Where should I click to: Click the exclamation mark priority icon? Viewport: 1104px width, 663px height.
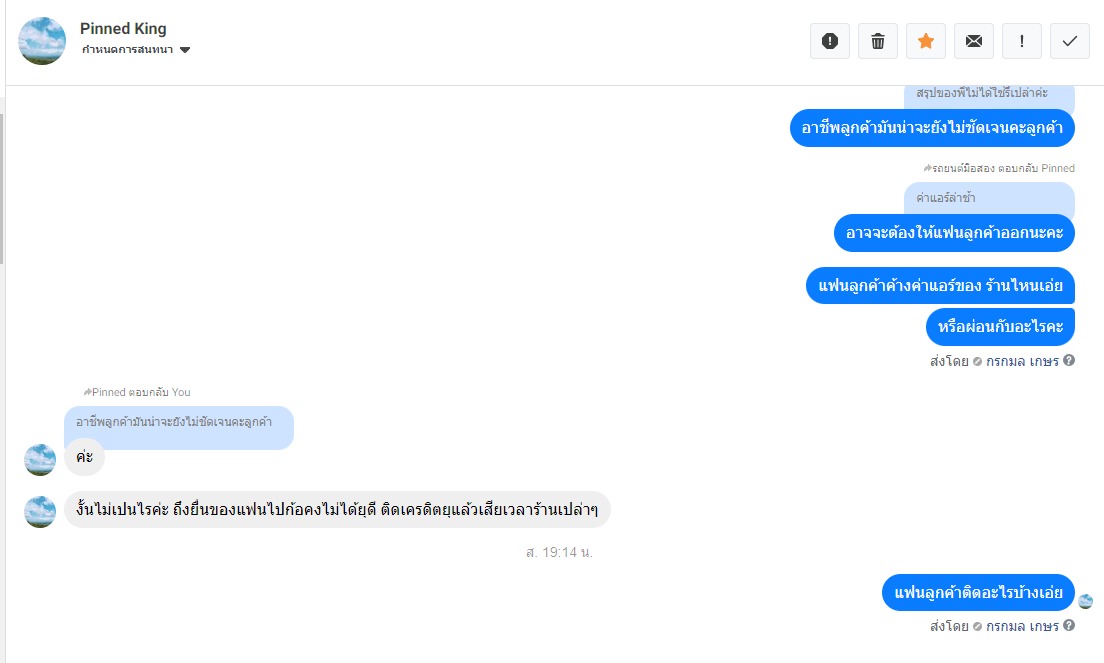click(1022, 41)
